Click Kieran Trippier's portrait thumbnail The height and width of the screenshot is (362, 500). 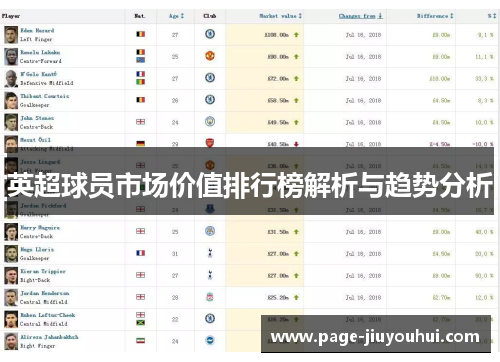(11, 276)
